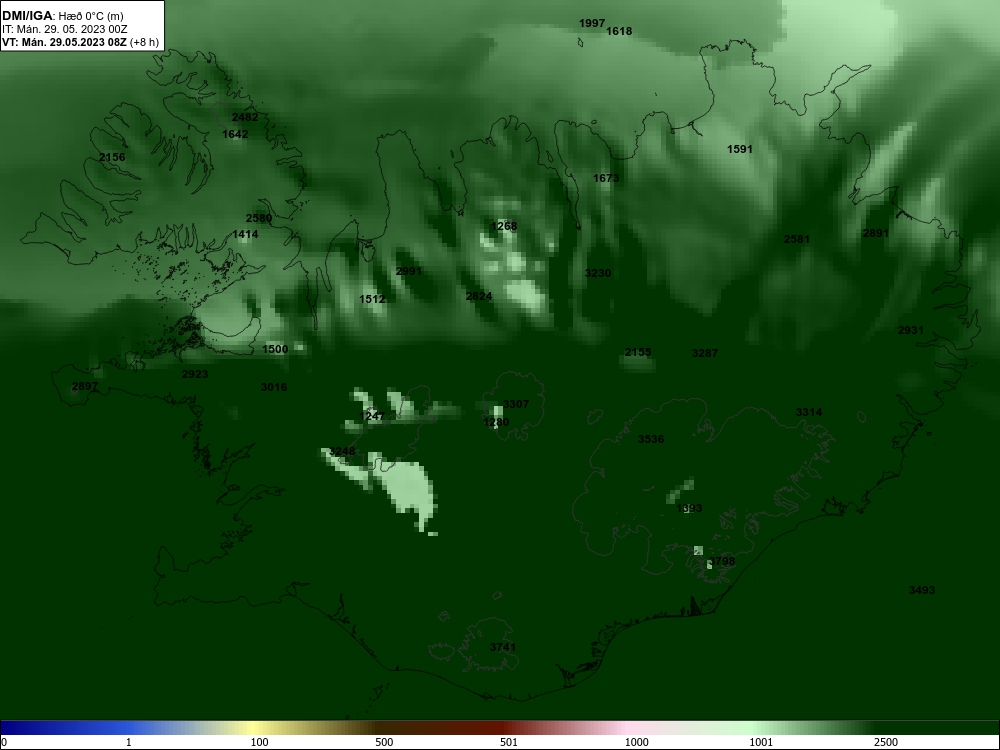The width and height of the screenshot is (1000, 750).
Task: Select the value 2897 on the western peninsula
Action: [85, 386]
